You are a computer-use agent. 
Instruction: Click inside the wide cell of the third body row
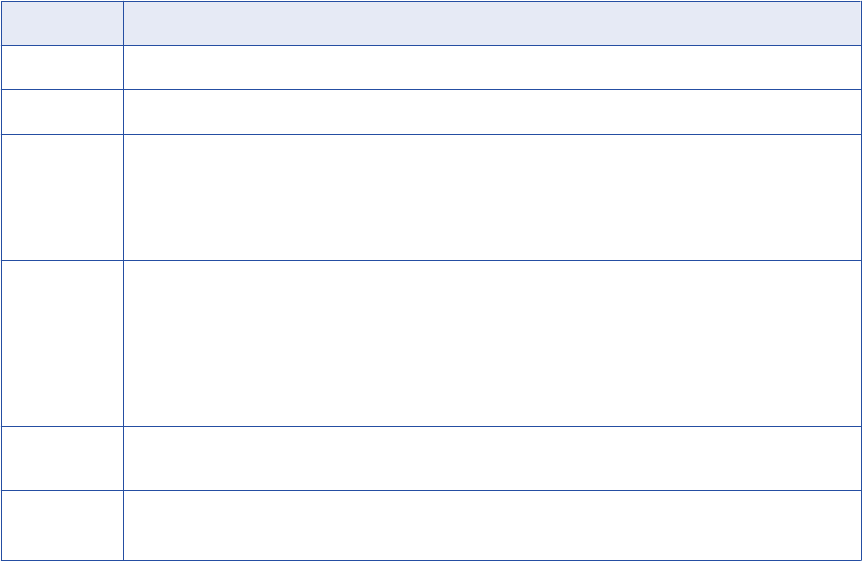(491, 198)
